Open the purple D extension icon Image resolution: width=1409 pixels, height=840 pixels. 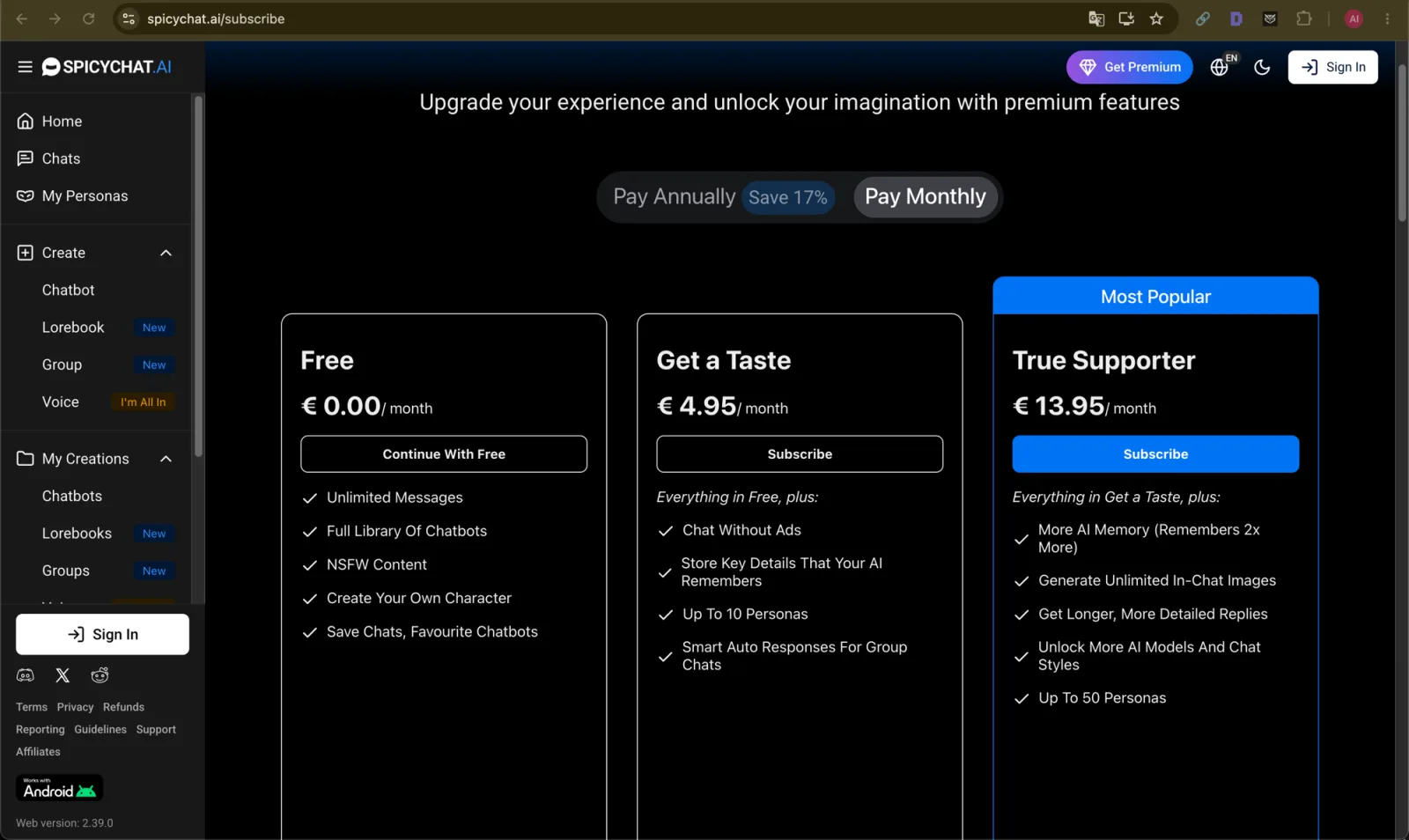tap(1236, 18)
